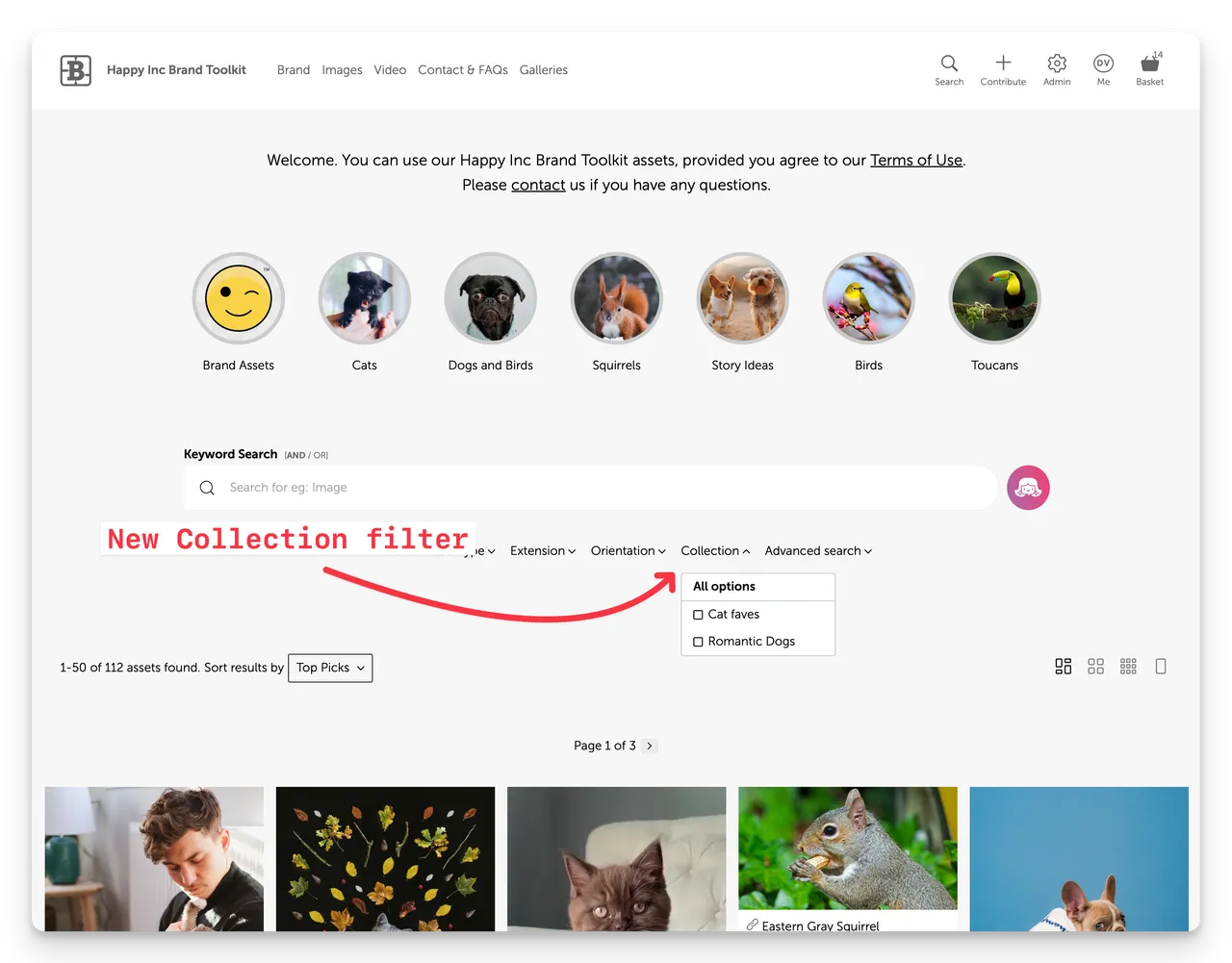This screenshot has height=963, width=1232.
Task: Open the Admin gear icon
Action: (x=1057, y=63)
